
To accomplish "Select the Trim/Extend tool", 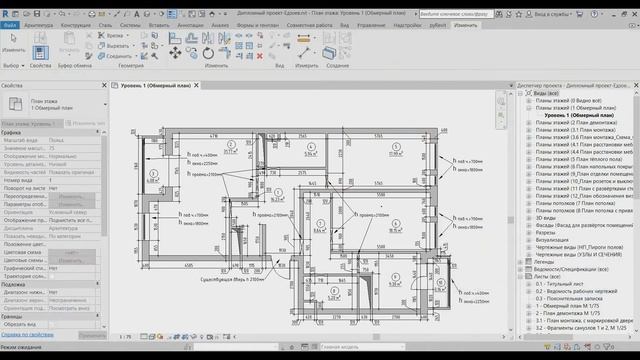I will 224,53.
